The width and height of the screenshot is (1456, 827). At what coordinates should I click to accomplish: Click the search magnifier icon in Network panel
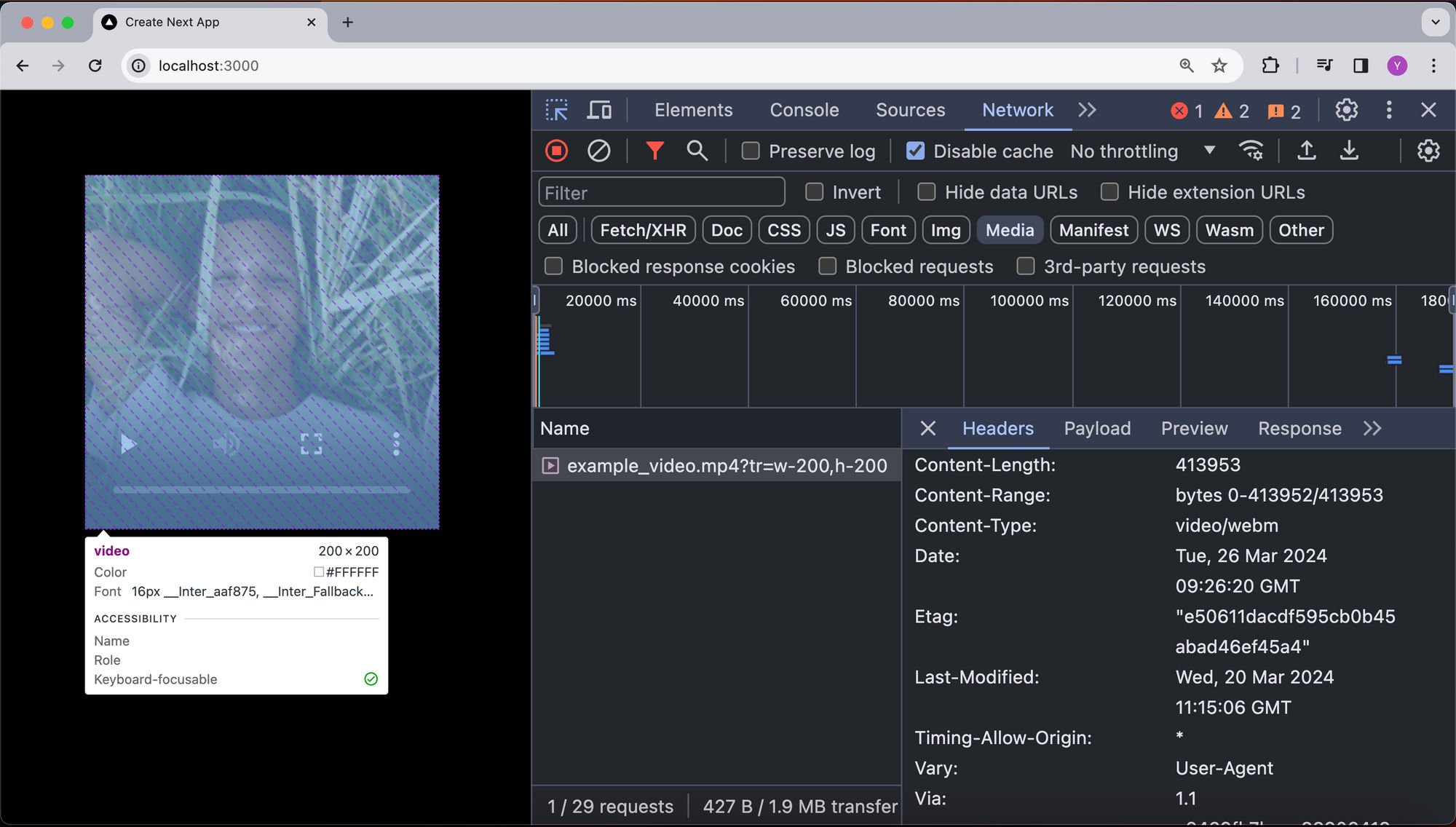coord(697,152)
